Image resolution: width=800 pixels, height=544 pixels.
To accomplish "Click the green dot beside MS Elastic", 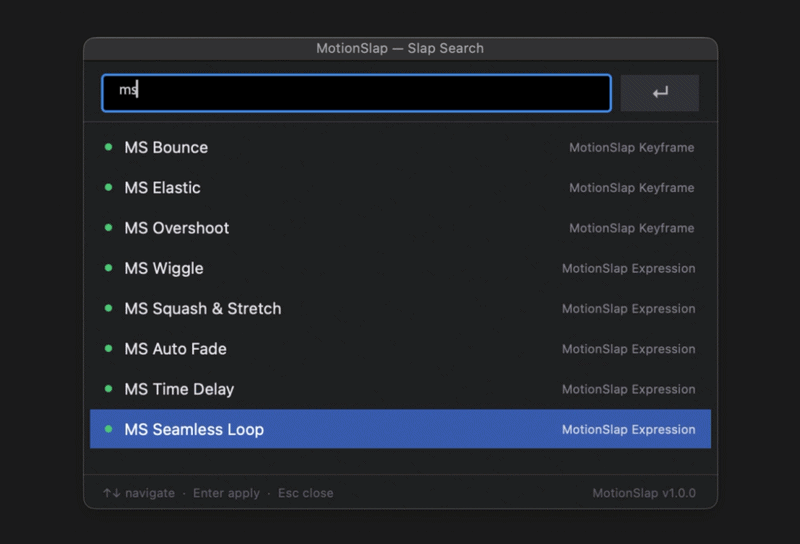I will [108, 187].
